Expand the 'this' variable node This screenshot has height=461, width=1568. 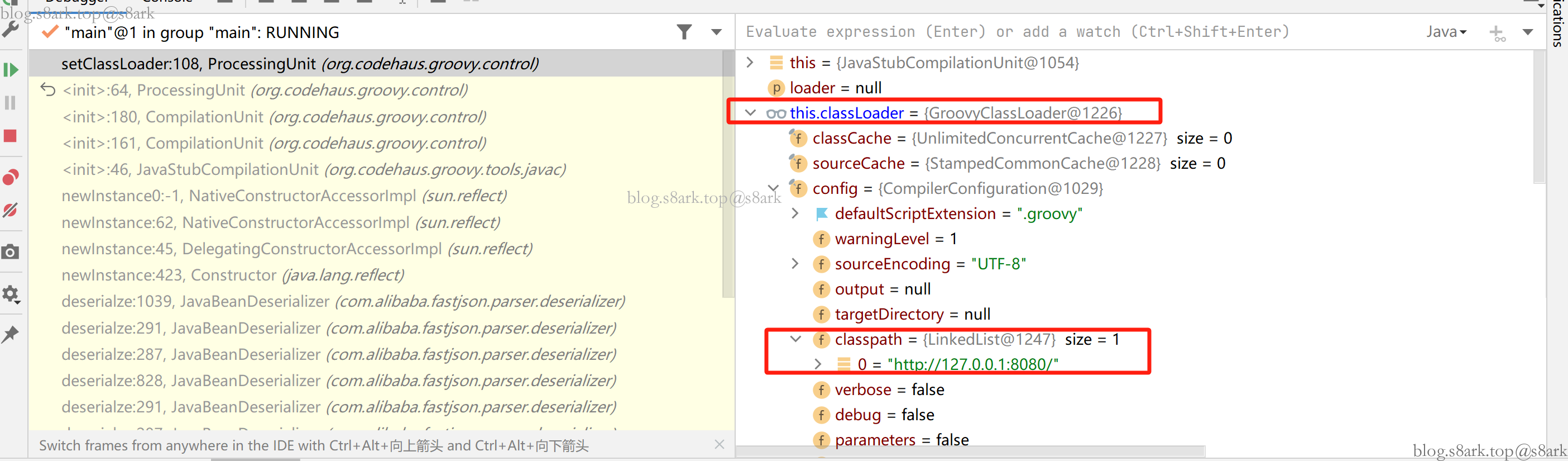[750, 62]
